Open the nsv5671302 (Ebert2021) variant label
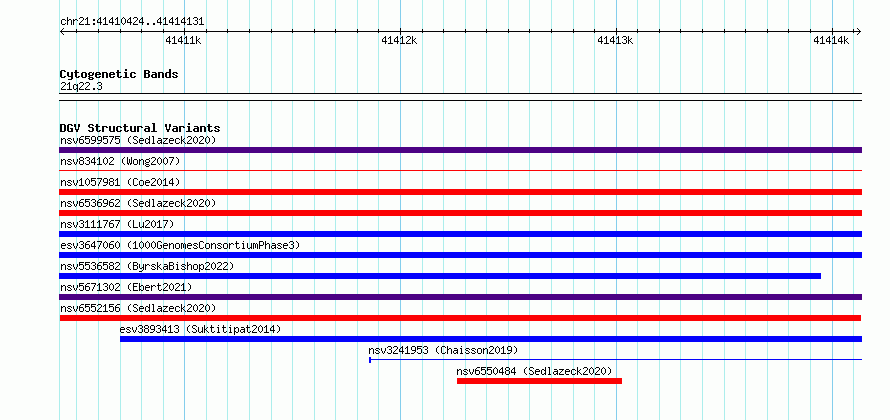 [126, 287]
